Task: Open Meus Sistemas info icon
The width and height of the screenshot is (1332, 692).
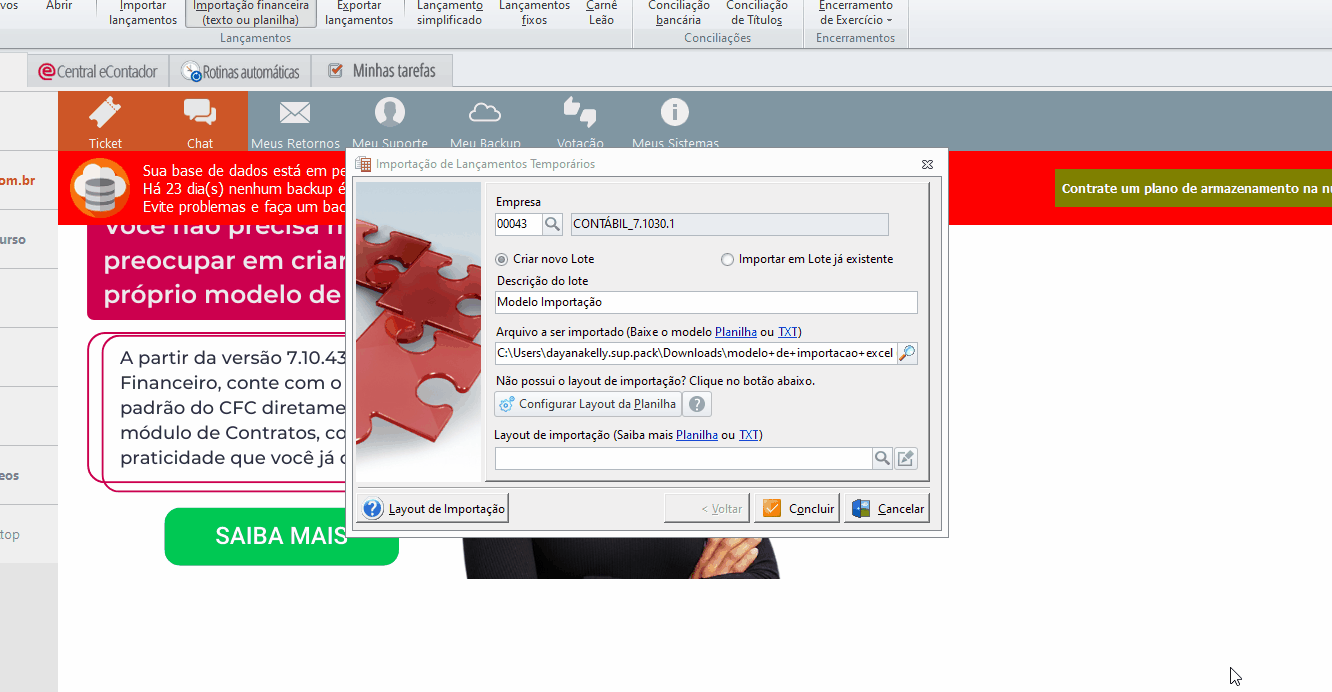Action: click(675, 112)
